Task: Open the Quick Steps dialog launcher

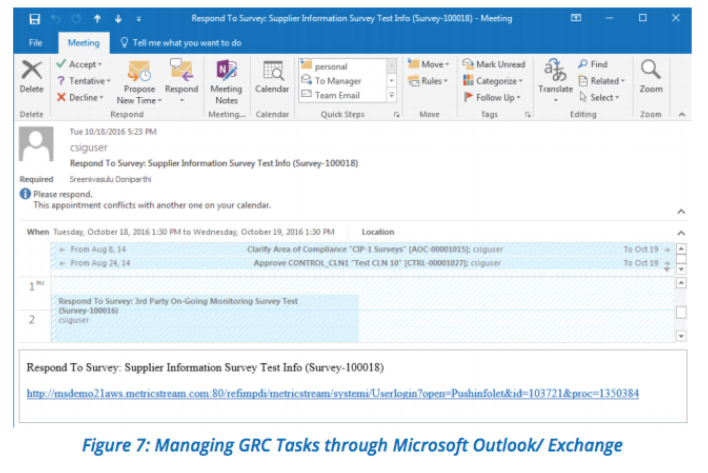Action: coord(396,115)
